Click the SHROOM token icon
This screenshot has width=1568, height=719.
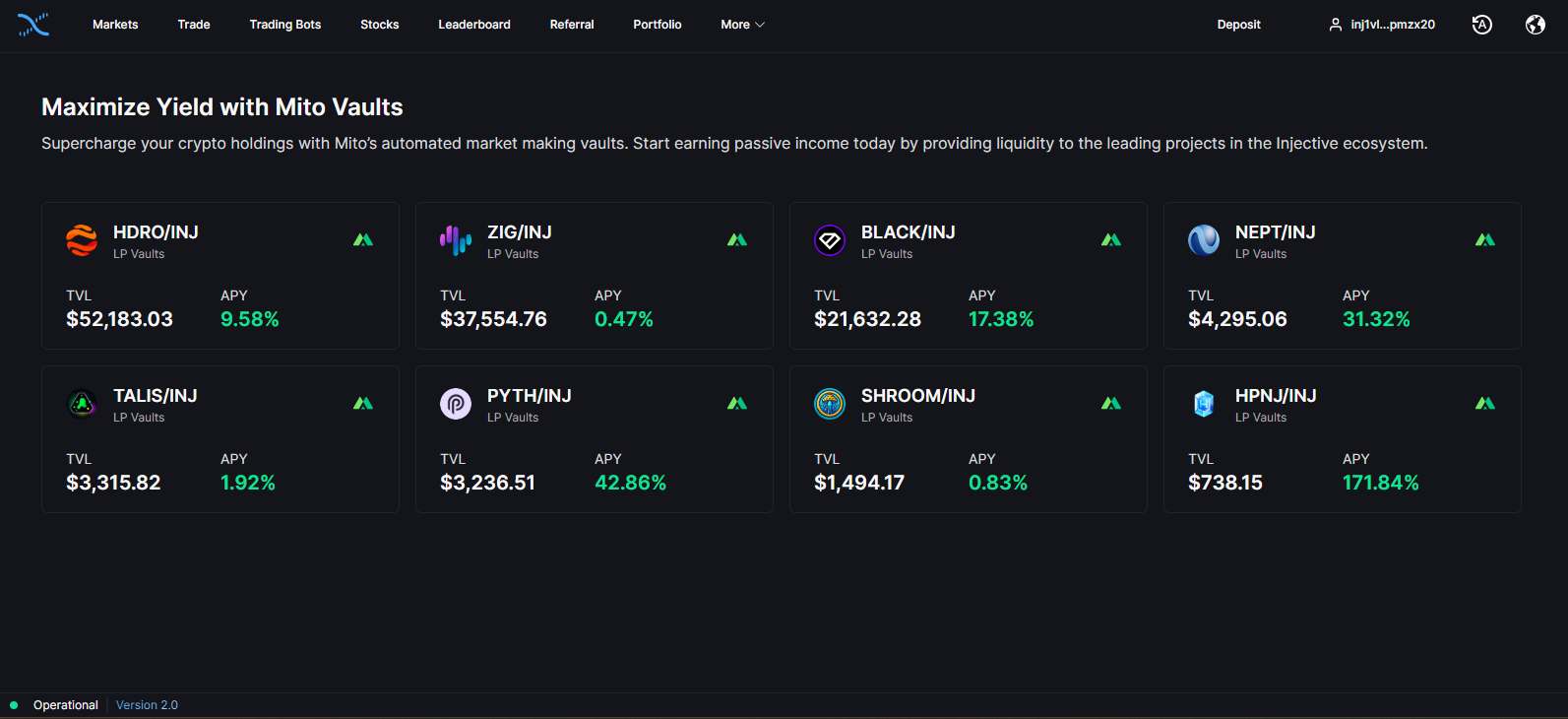tap(830, 404)
